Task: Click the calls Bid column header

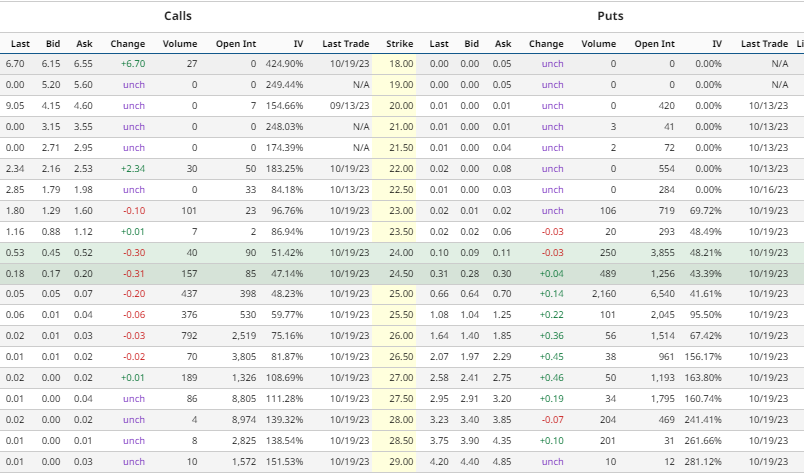Action: tap(53, 44)
